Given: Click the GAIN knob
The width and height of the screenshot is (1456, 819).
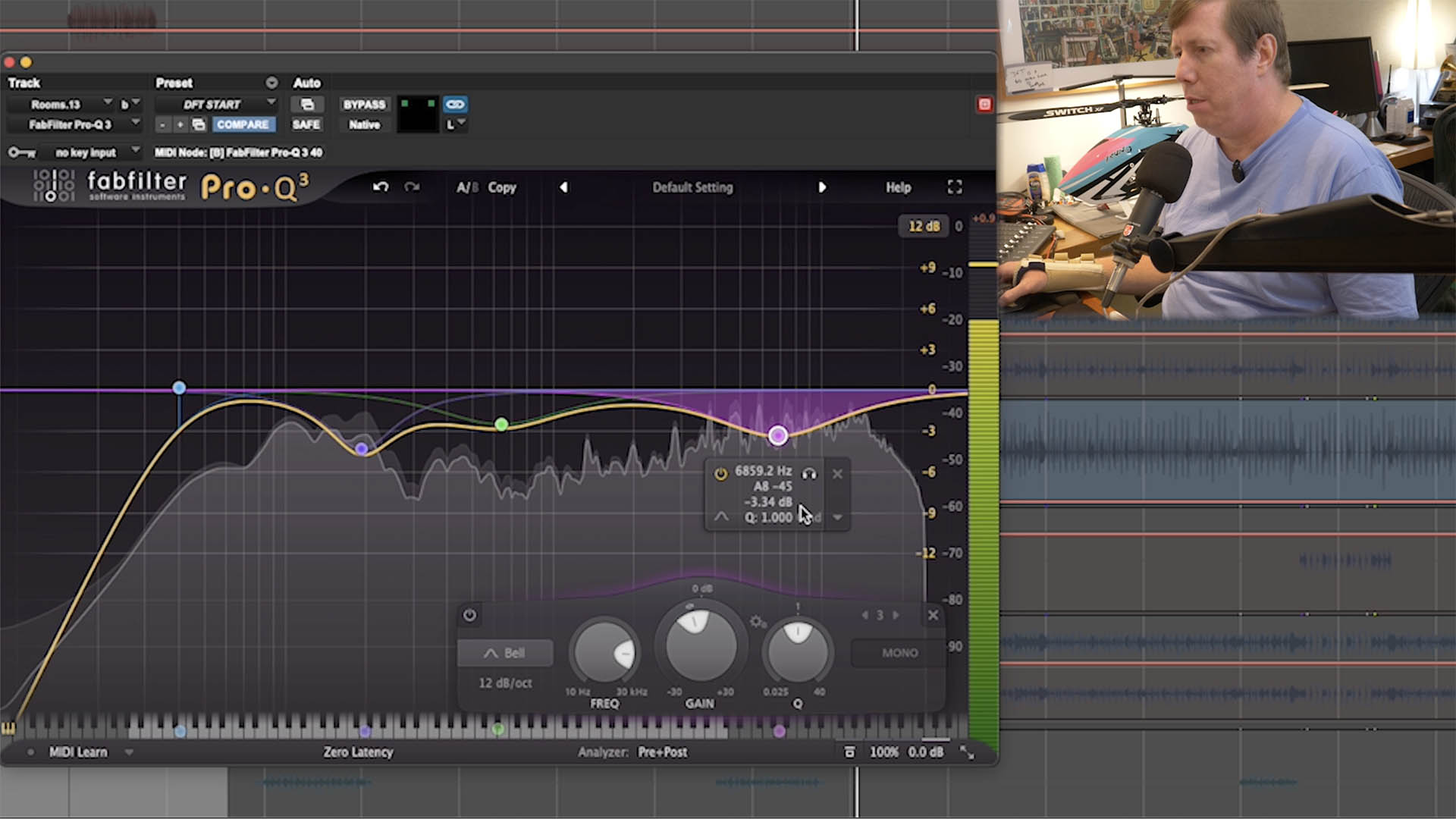Looking at the screenshot, I should [701, 645].
